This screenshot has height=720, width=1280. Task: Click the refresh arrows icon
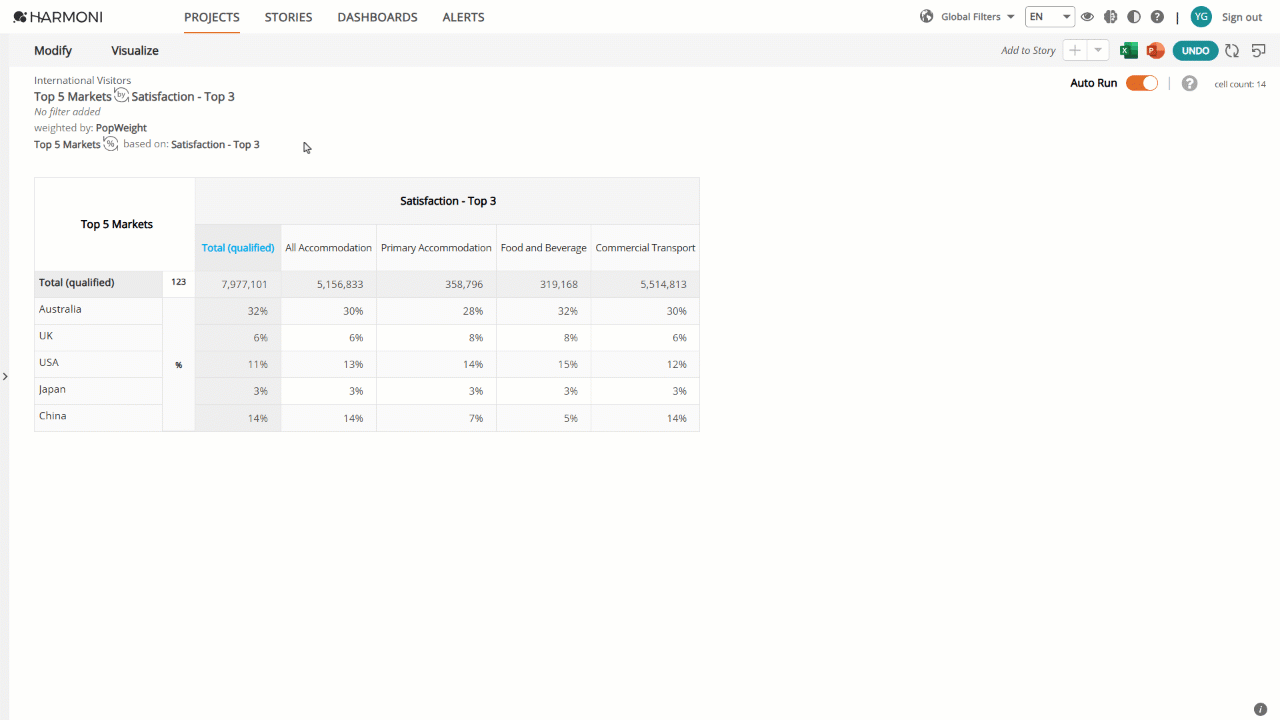pos(1232,51)
